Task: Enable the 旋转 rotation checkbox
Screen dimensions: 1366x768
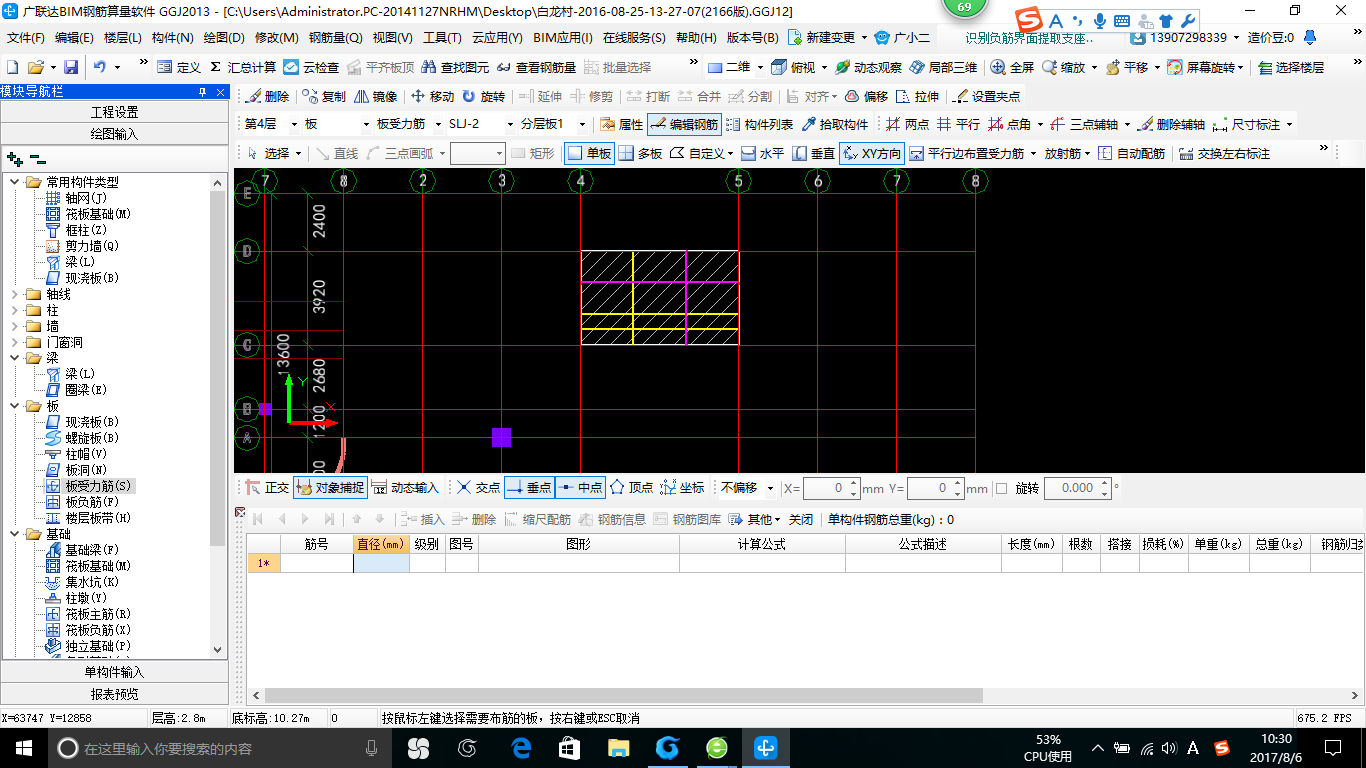Action: [1001, 489]
